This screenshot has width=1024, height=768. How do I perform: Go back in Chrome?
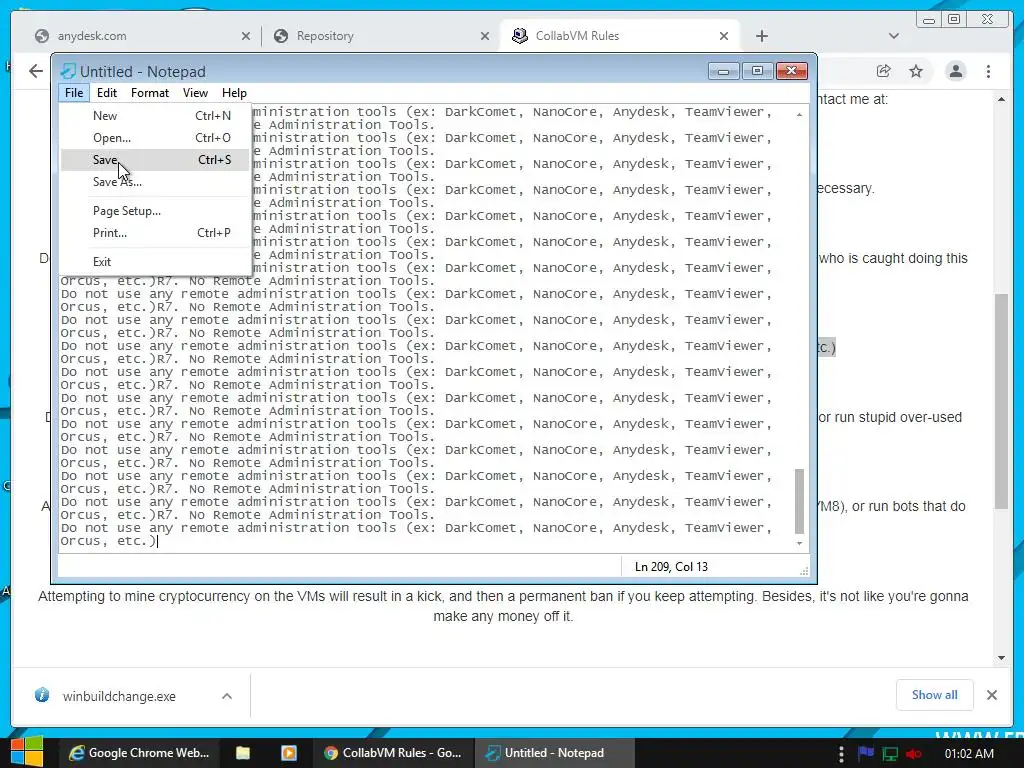click(36, 71)
